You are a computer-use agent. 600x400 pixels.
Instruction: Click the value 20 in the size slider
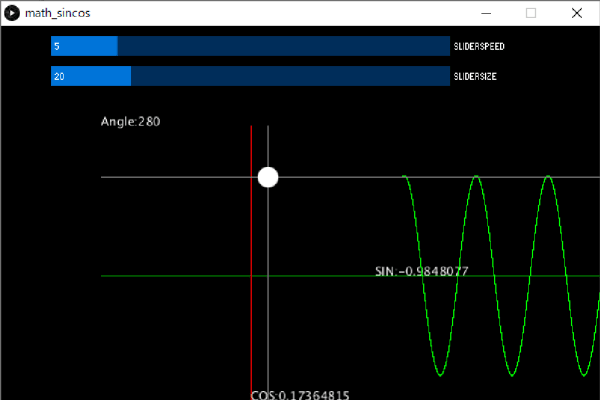pyautogui.click(x=60, y=77)
